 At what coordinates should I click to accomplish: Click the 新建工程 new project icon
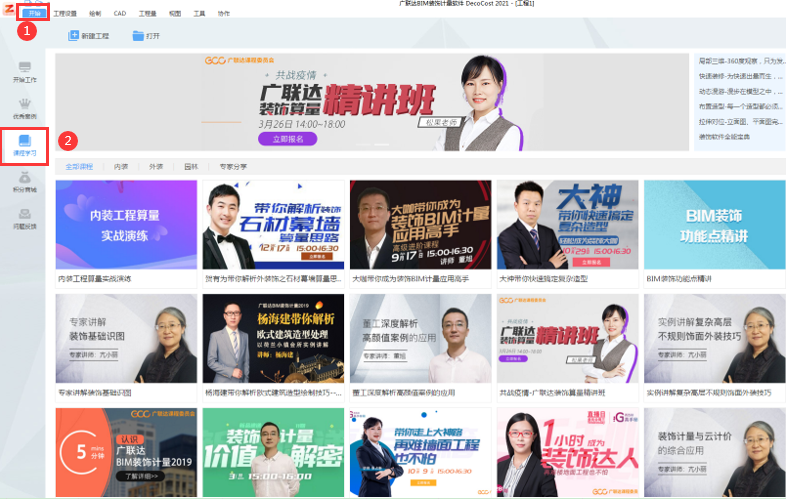point(73,36)
